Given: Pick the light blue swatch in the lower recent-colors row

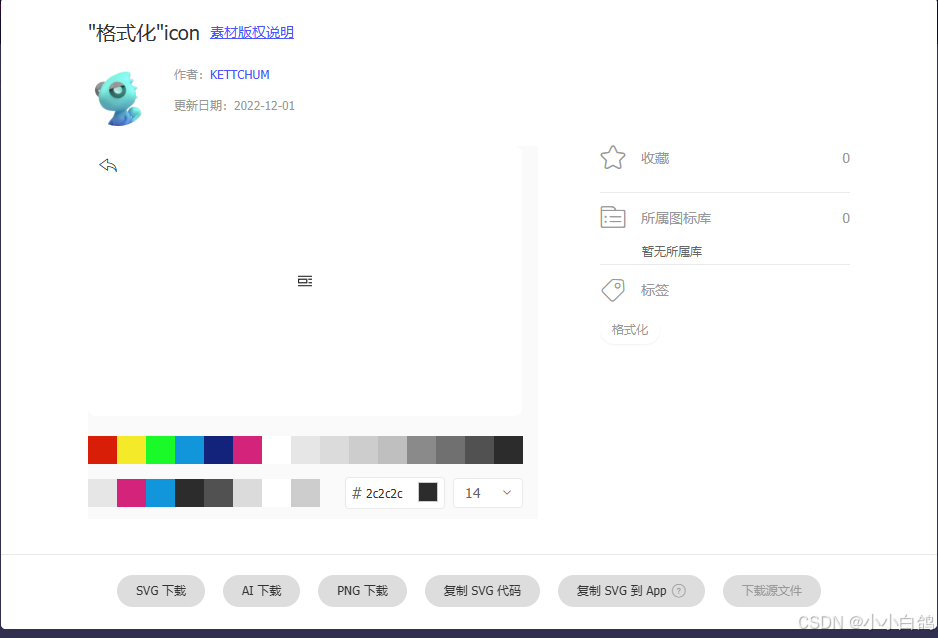Looking at the screenshot, I should pyautogui.click(x=160, y=493).
